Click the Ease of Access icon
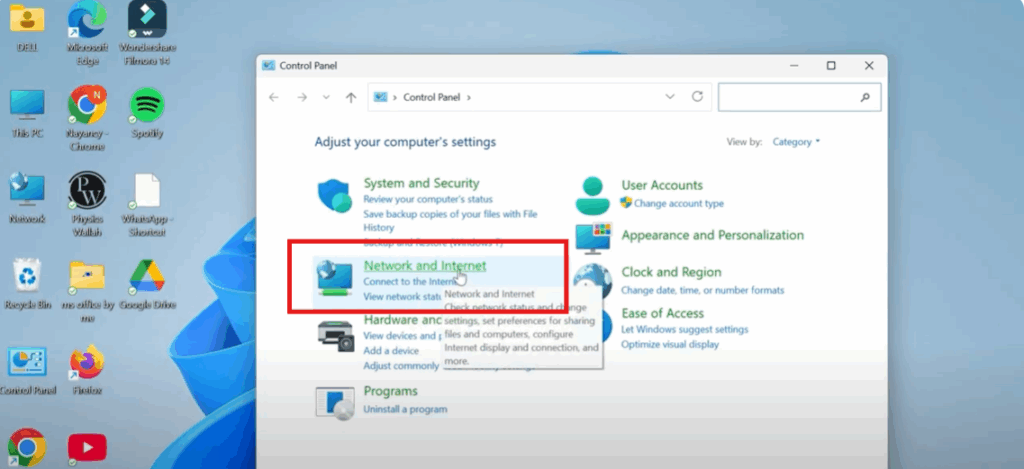This screenshot has height=469, width=1024. pyautogui.click(x=593, y=325)
